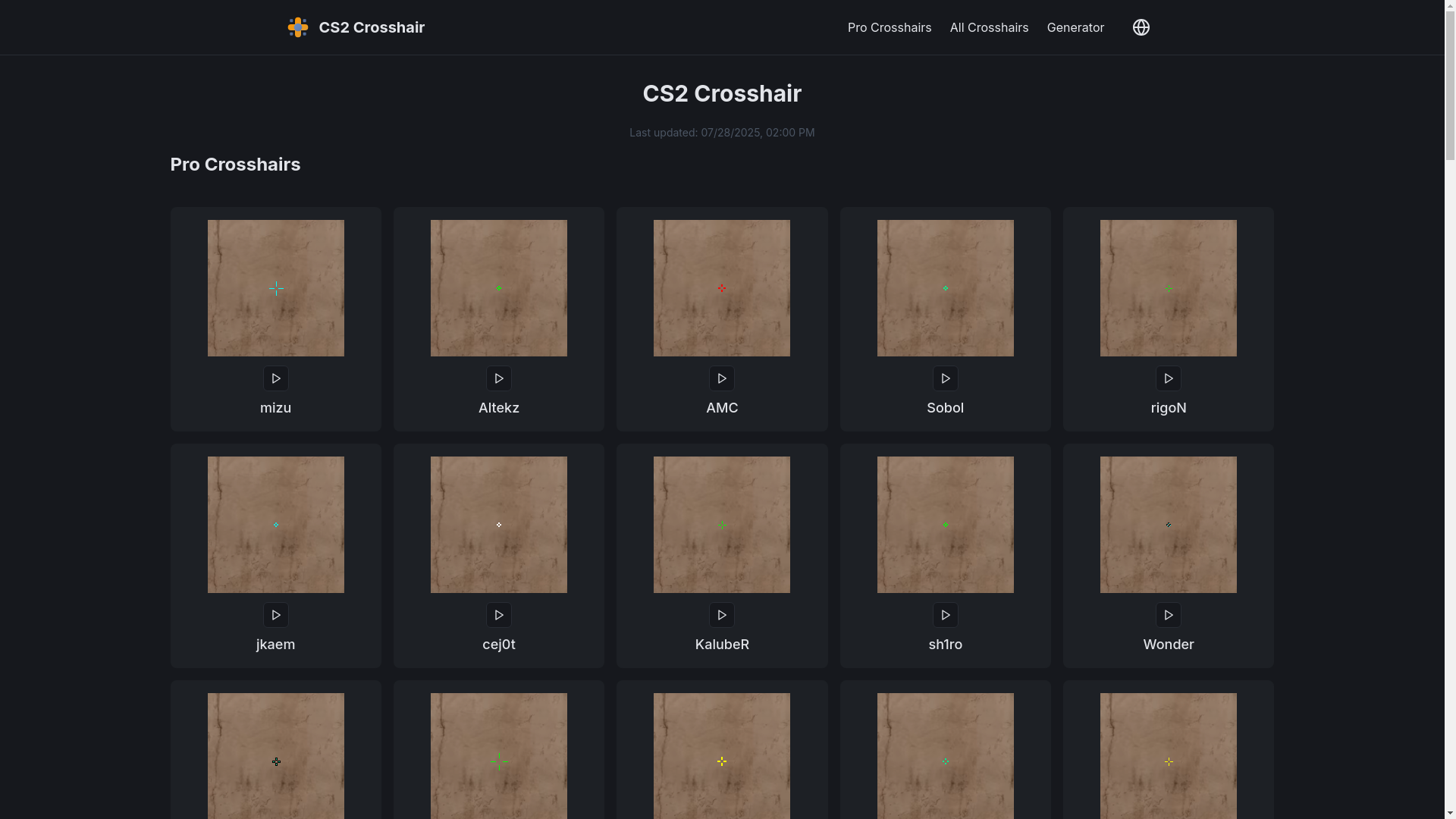Open Sobol's crosshair thumbnail
The height and width of the screenshot is (819, 1456).
click(x=946, y=288)
